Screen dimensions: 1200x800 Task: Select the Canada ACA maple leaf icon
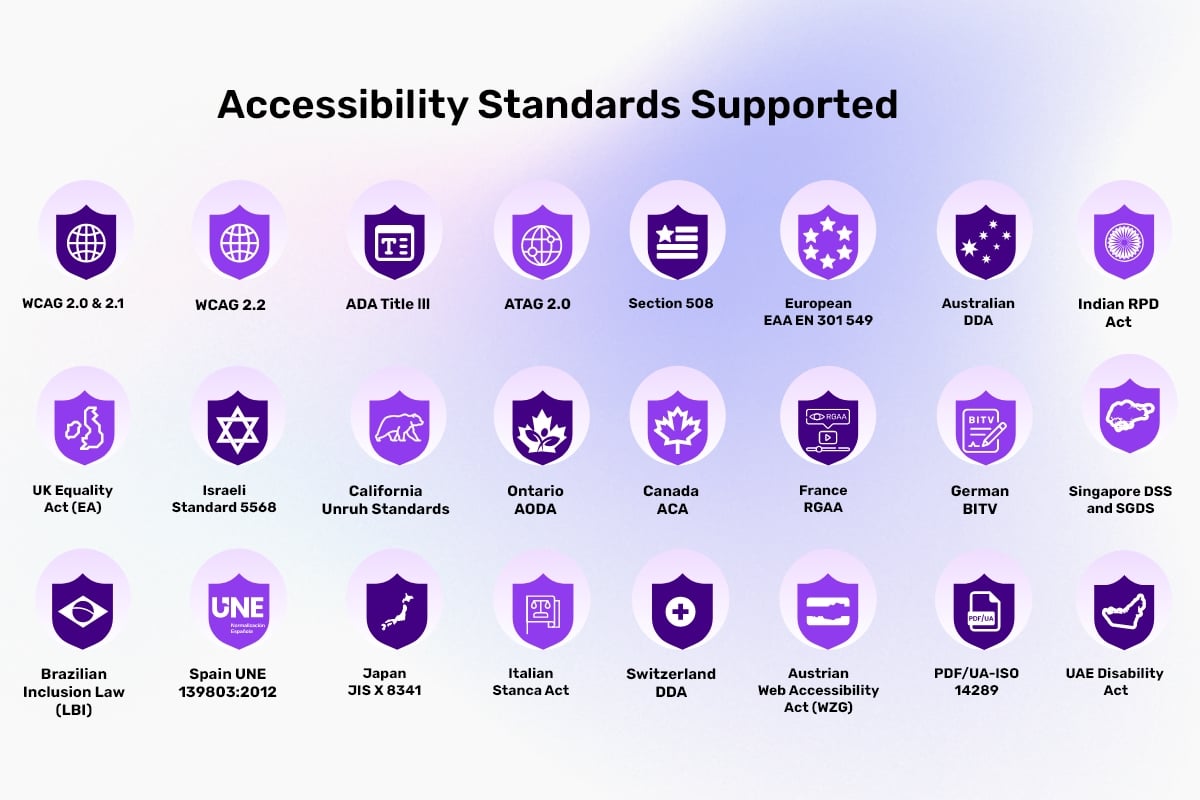(677, 427)
